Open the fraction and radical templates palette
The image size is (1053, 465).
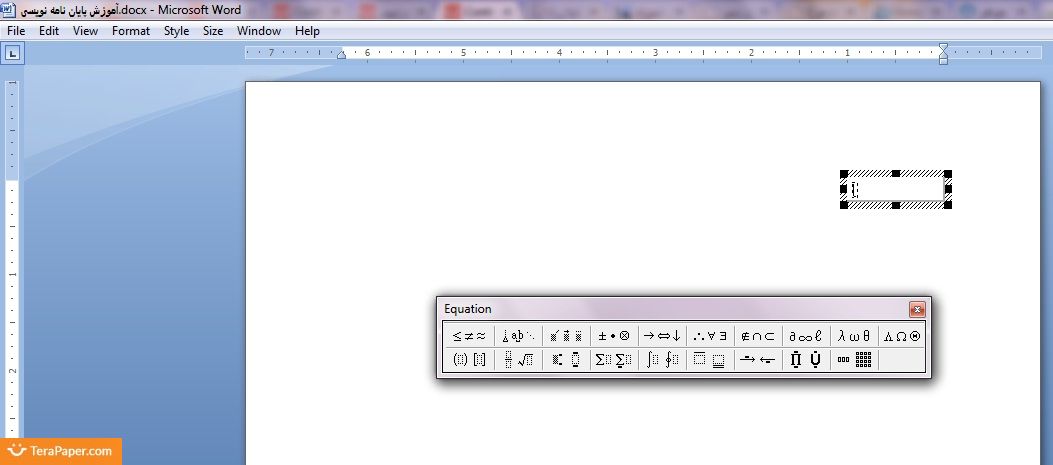point(518,360)
